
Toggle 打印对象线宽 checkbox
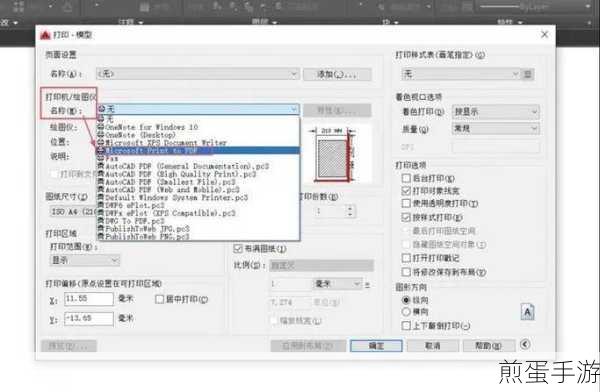(x=406, y=191)
